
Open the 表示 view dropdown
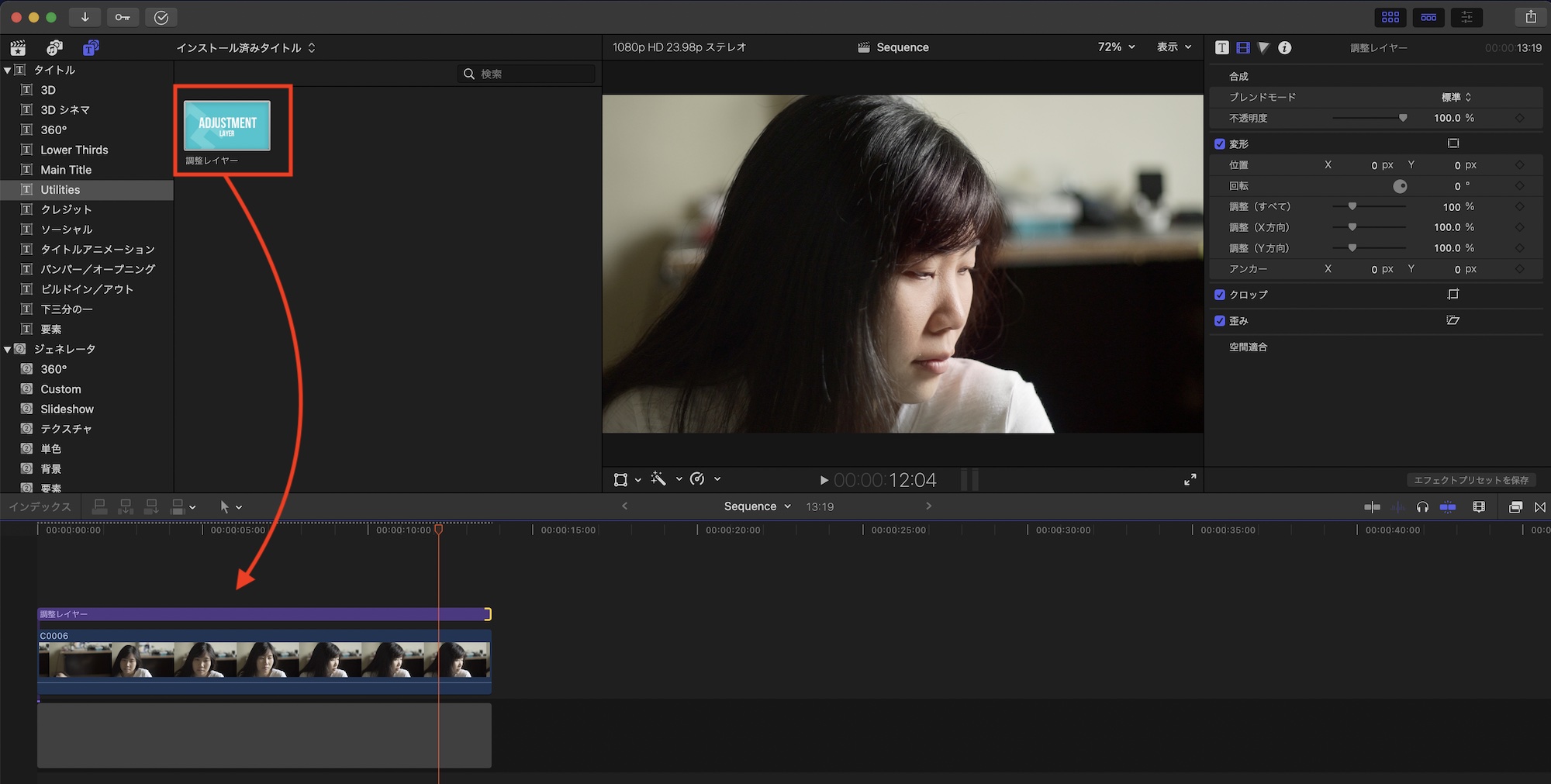coord(1173,47)
